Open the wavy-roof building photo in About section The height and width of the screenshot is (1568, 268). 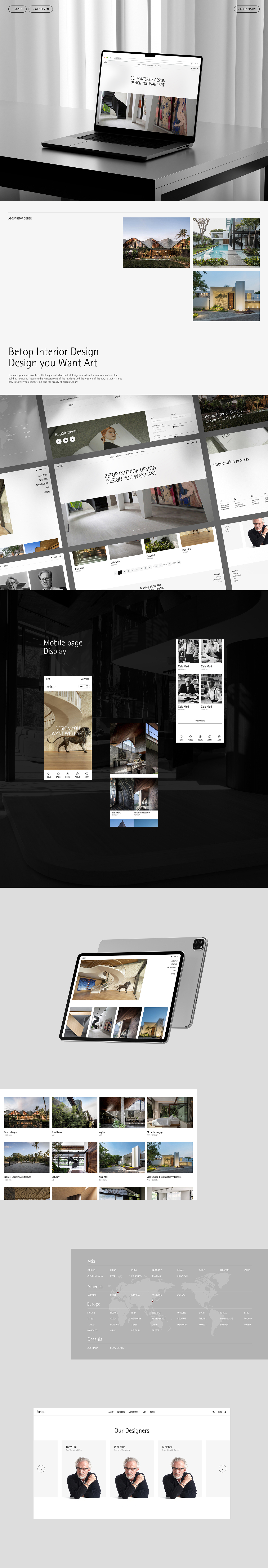tap(156, 242)
